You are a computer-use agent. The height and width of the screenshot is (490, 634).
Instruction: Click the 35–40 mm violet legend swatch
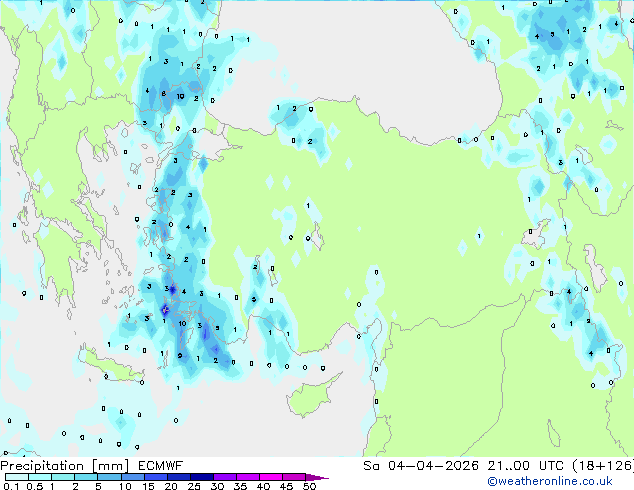(248, 477)
